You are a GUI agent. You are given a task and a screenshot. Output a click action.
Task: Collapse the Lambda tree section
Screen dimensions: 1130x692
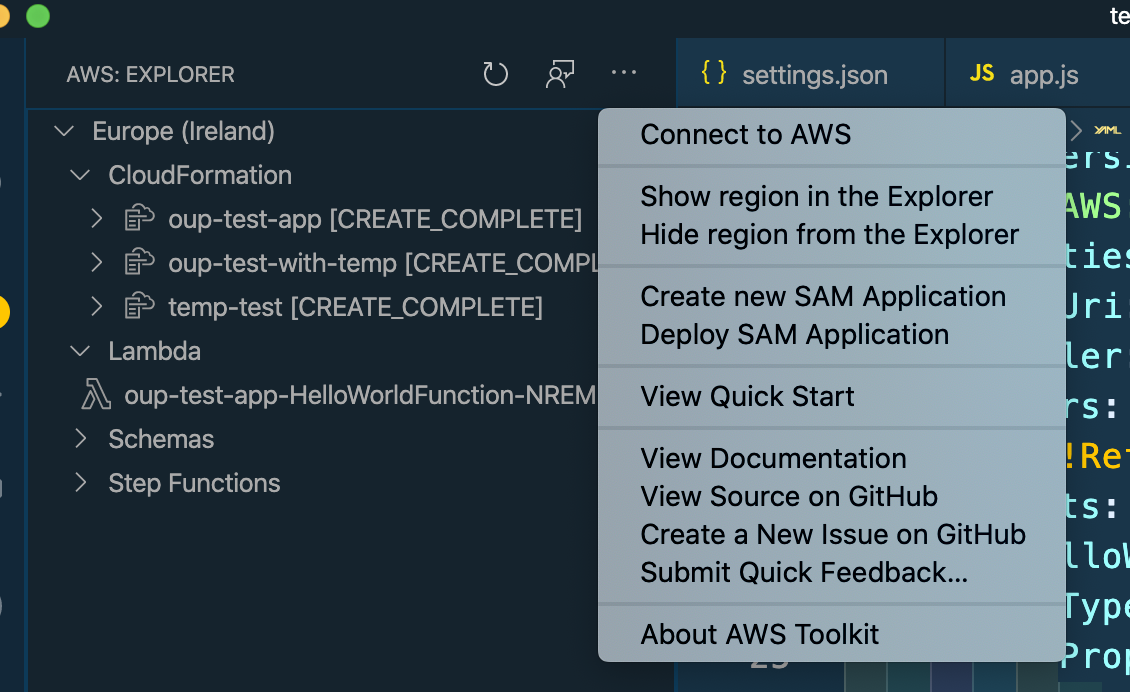click(x=80, y=351)
